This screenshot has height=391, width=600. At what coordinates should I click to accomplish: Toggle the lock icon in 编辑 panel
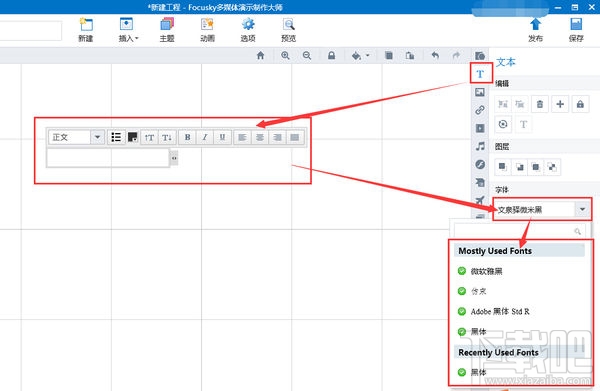click(580, 104)
